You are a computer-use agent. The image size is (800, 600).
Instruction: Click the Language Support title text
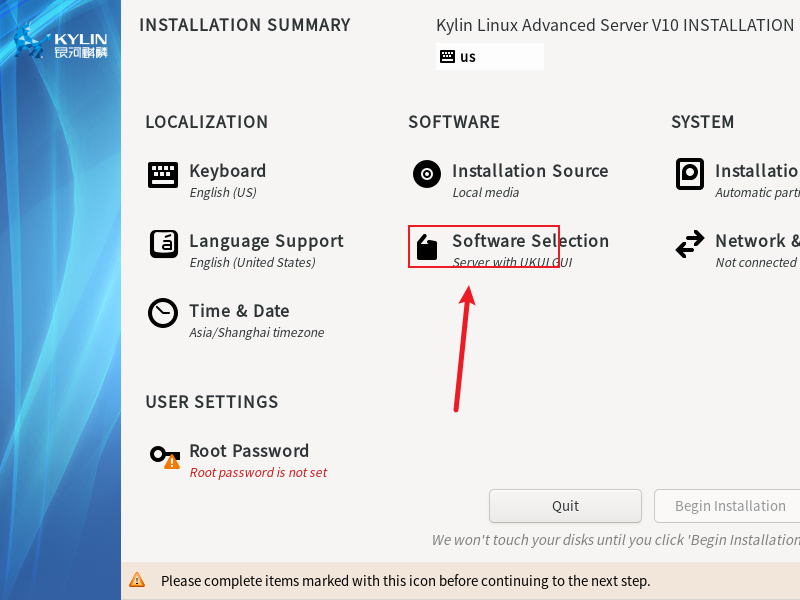pos(266,241)
